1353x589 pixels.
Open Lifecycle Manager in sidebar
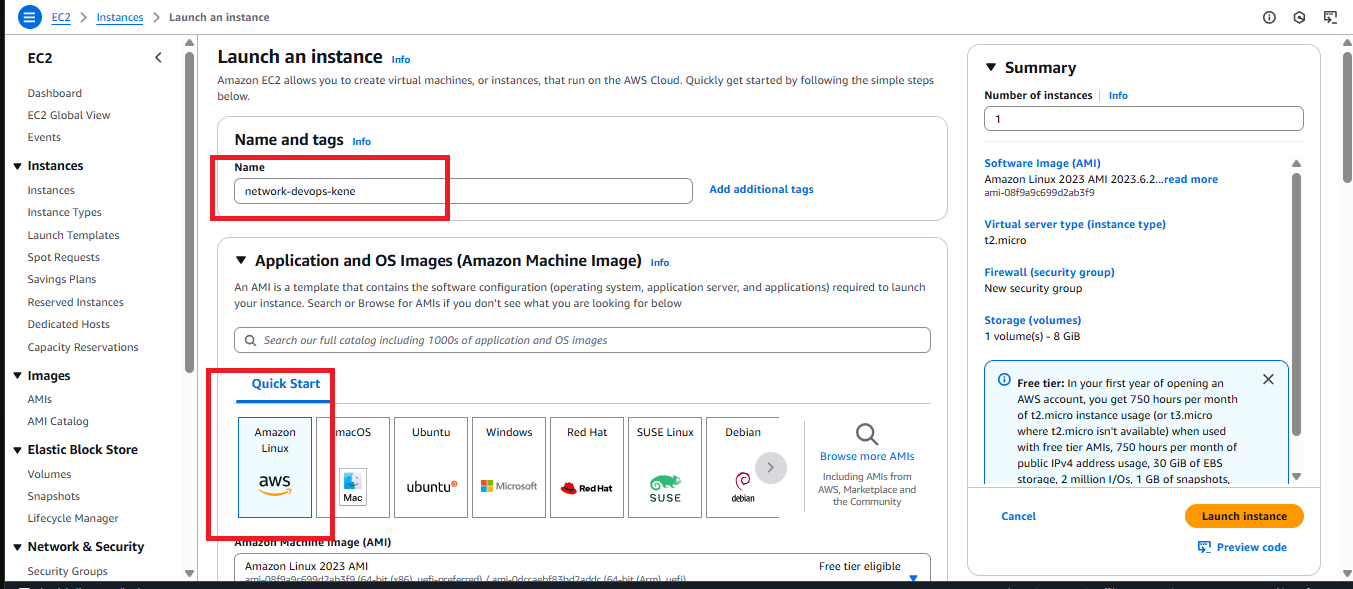73,518
